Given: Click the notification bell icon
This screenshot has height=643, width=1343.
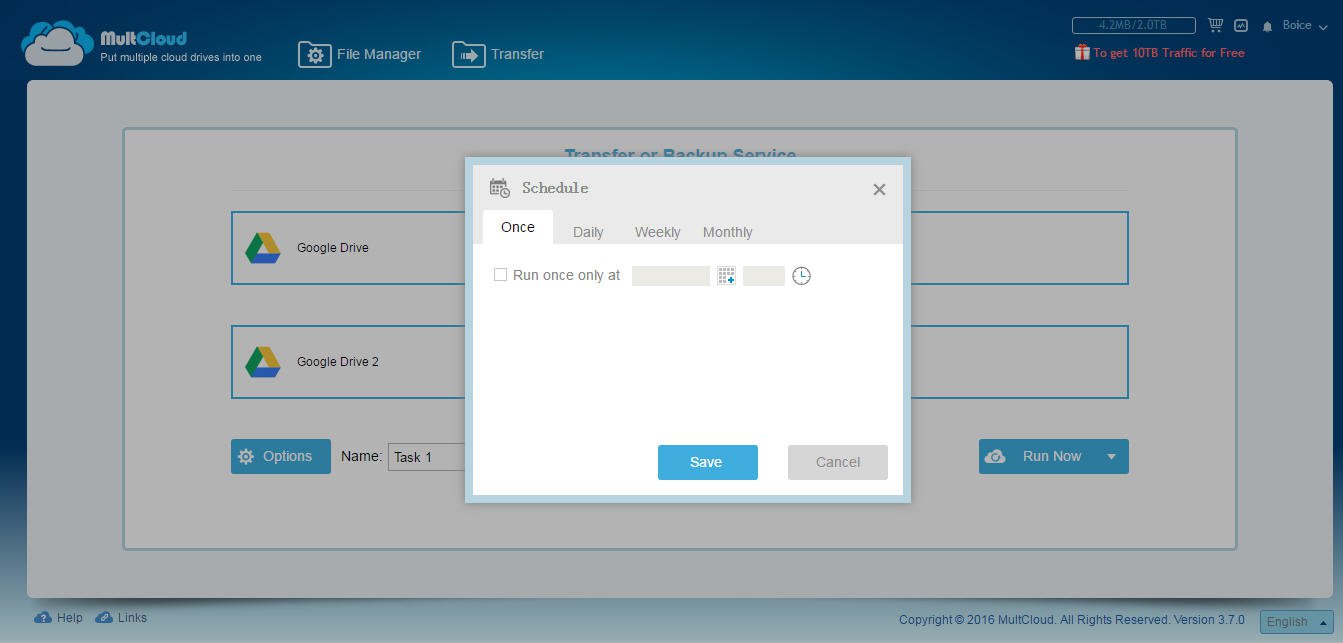Looking at the screenshot, I should pos(1267,26).
